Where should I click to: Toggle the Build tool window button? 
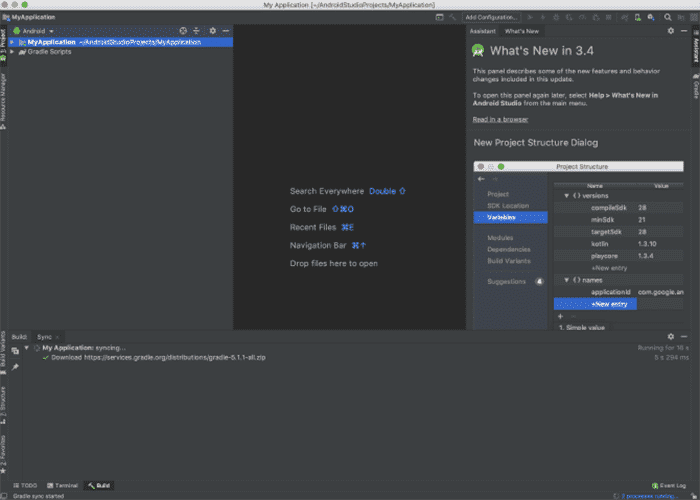point(99,486)
